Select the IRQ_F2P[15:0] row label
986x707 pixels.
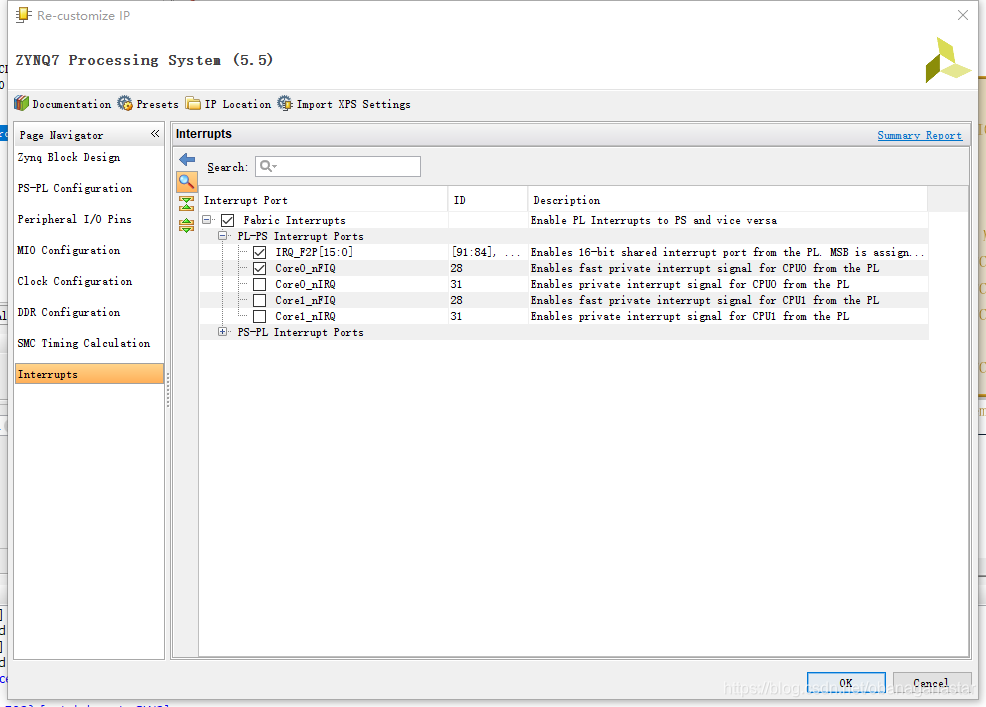coord(314,252)
